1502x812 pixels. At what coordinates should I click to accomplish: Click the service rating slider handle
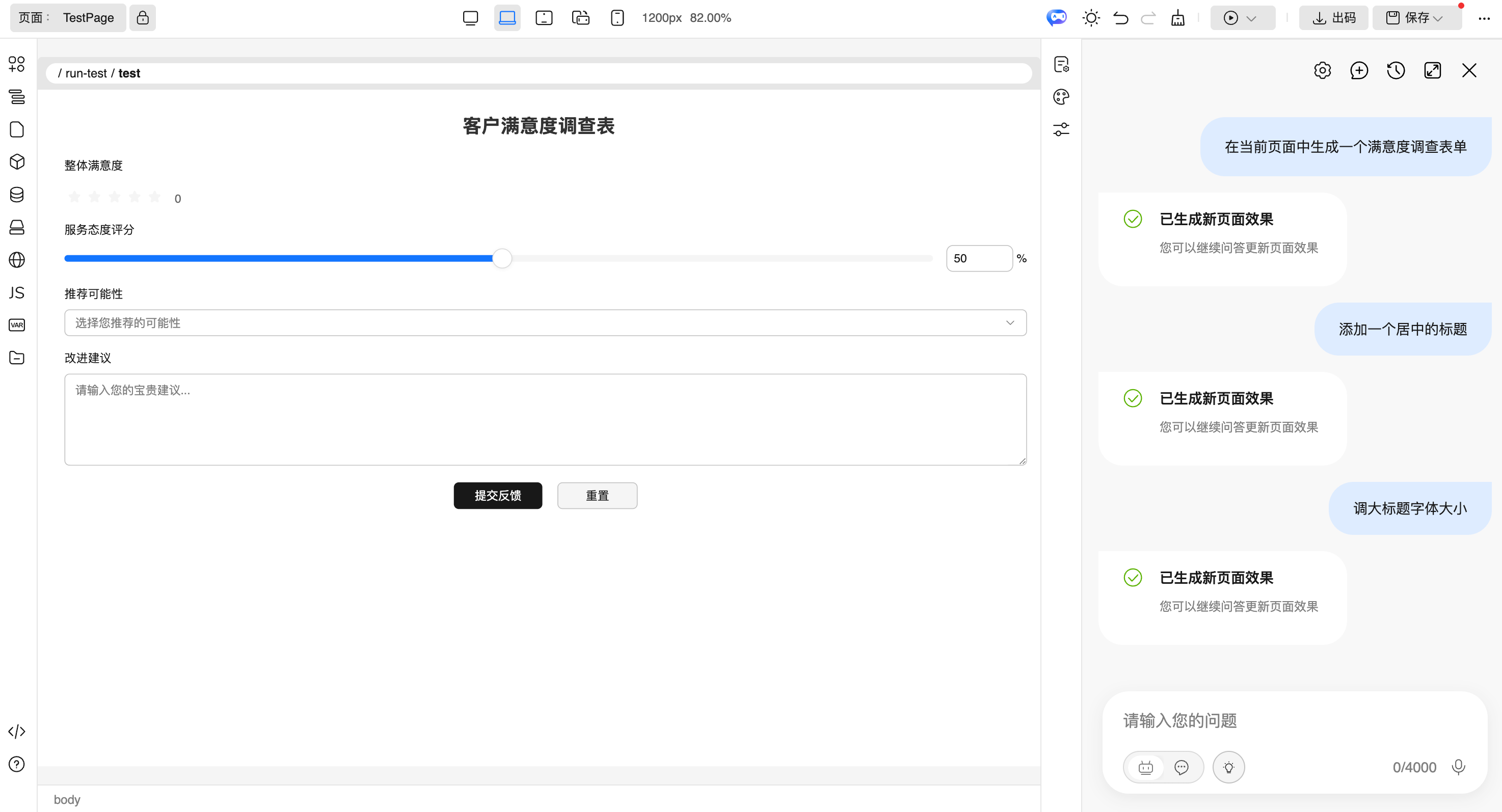click(x=501, y=258)
